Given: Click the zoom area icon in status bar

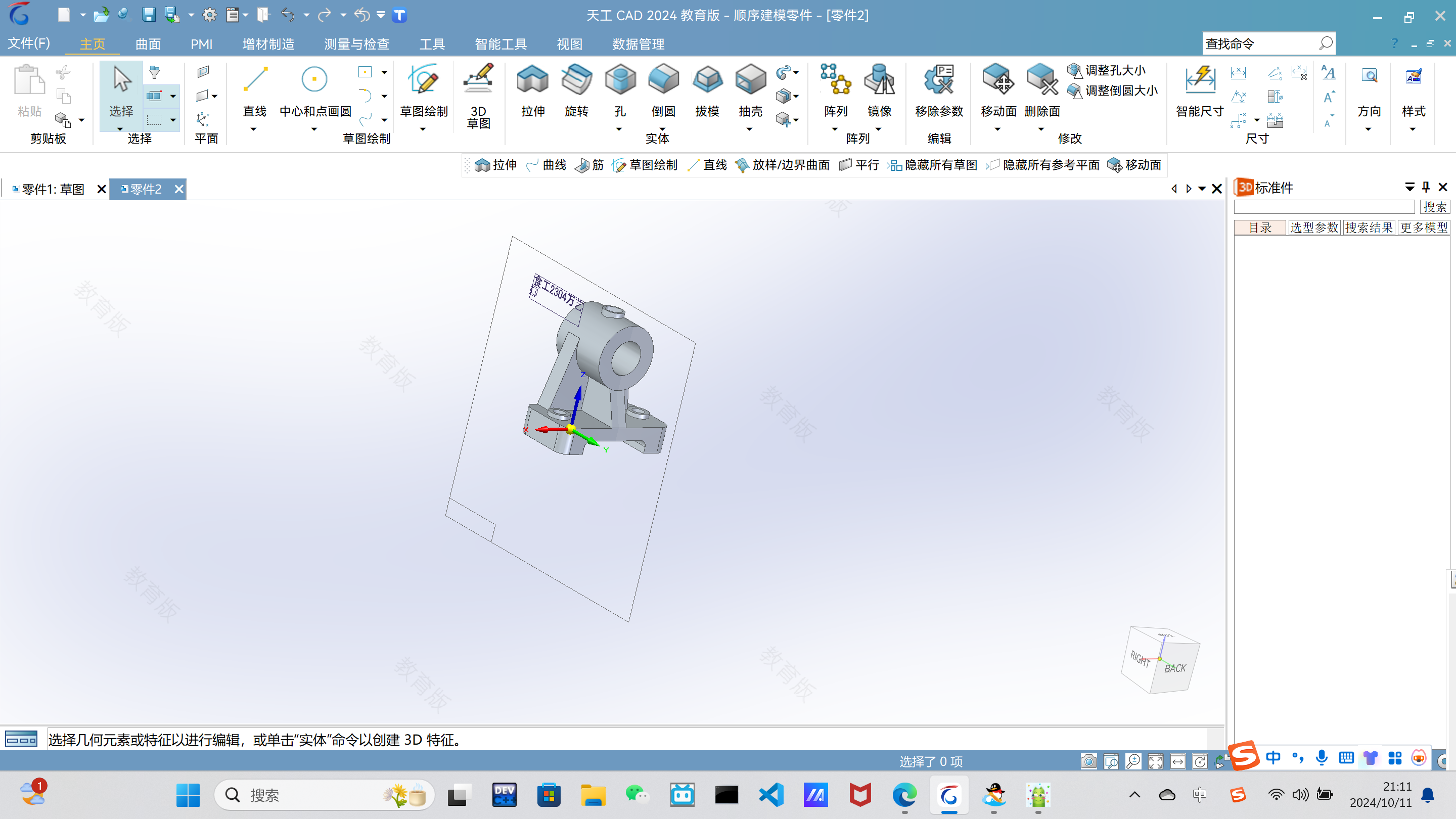Looking at the screenshot, I should (1111, 761).
